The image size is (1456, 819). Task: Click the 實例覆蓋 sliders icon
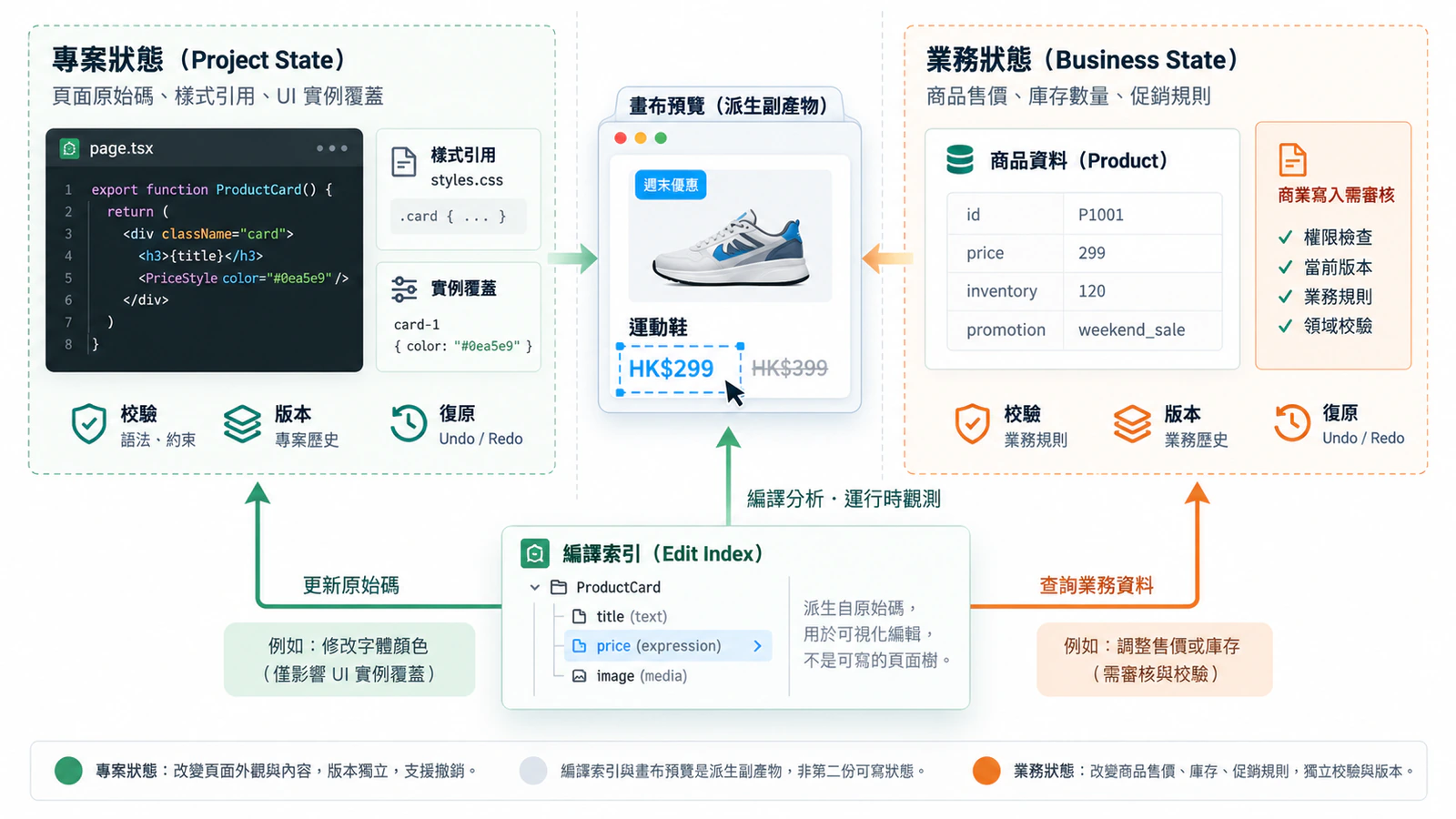(404, 289)
